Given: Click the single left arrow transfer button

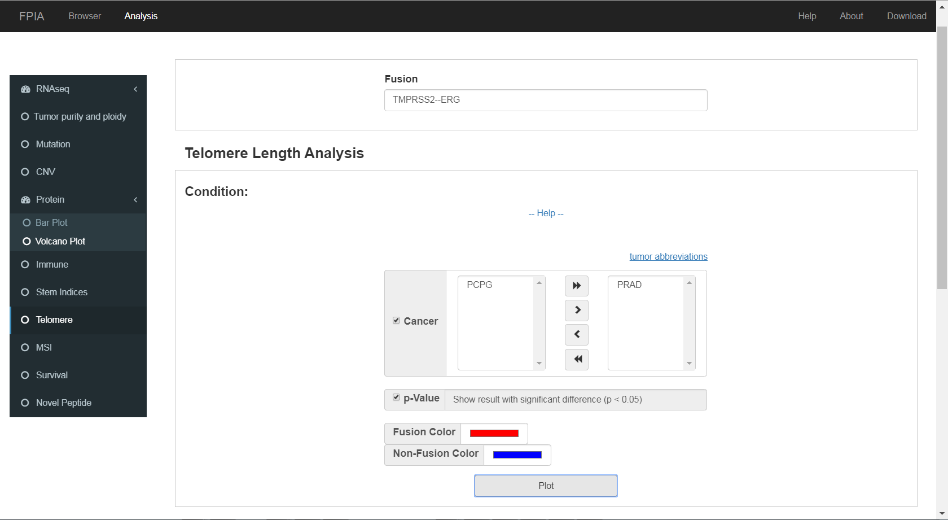Looking at the screenshot, I should click(x=577, y=334).
